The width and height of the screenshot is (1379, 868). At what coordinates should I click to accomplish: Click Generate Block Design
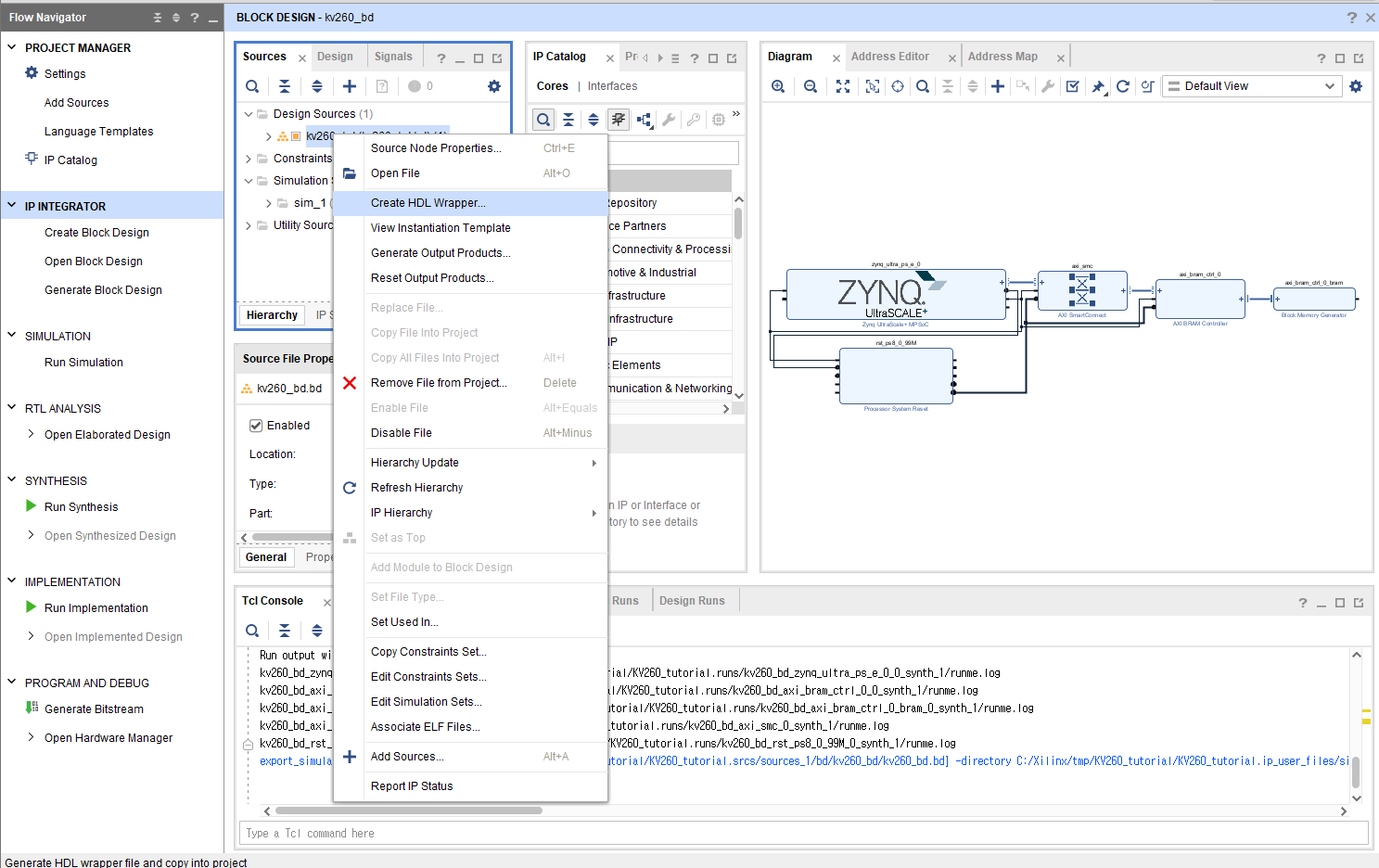(x=103, y=290)
